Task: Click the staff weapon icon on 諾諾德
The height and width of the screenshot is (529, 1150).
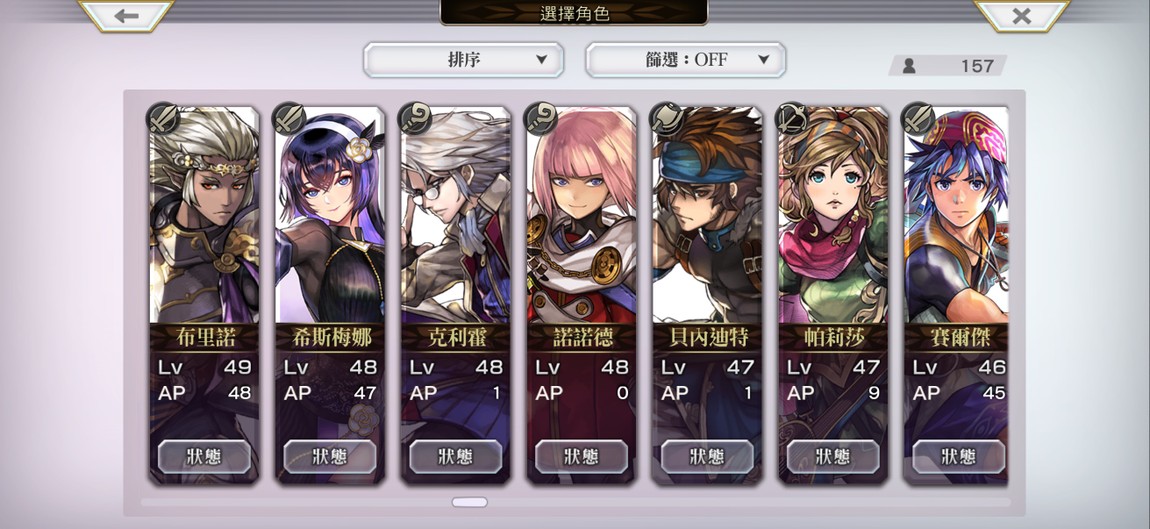Action: (x=541, y=117)
